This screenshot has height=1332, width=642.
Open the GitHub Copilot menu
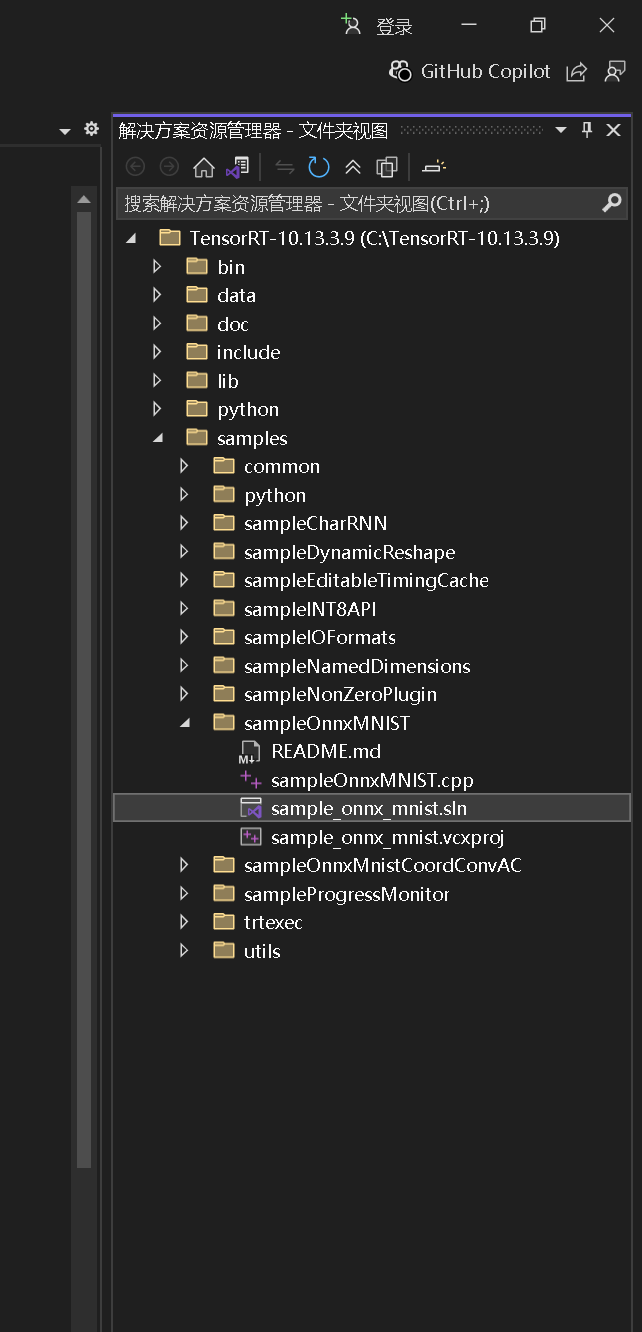470,71
